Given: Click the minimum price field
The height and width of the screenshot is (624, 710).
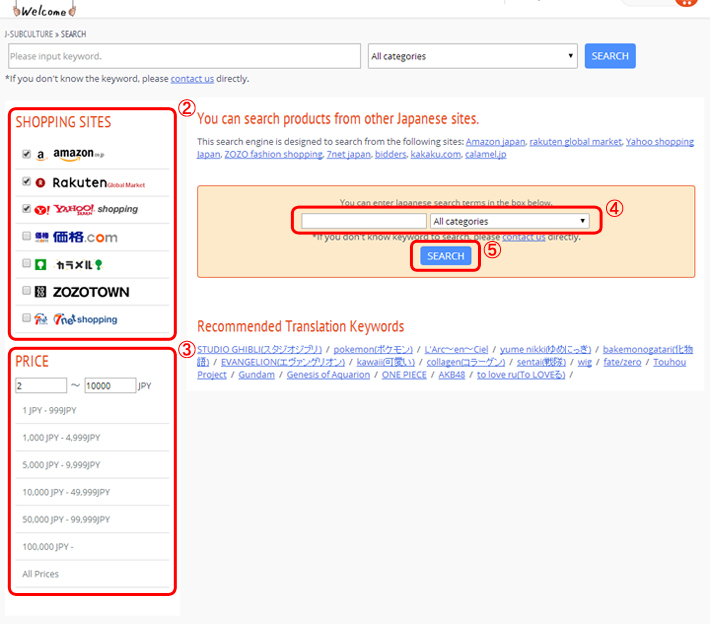Looking at the screenshot, I should point(41,386).
